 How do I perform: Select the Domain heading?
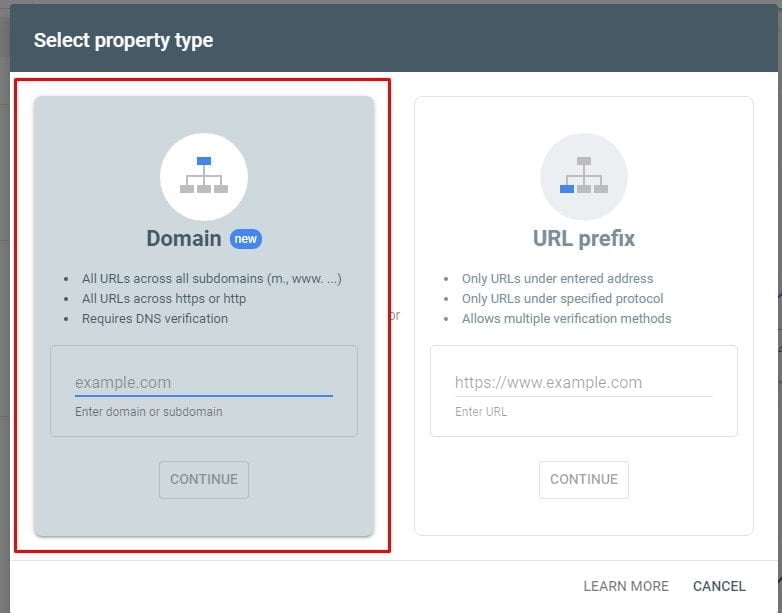coord(184,238)
